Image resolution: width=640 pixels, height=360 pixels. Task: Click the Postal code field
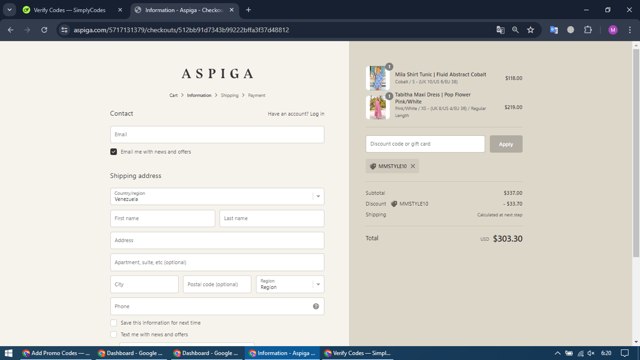coord(217,284)
